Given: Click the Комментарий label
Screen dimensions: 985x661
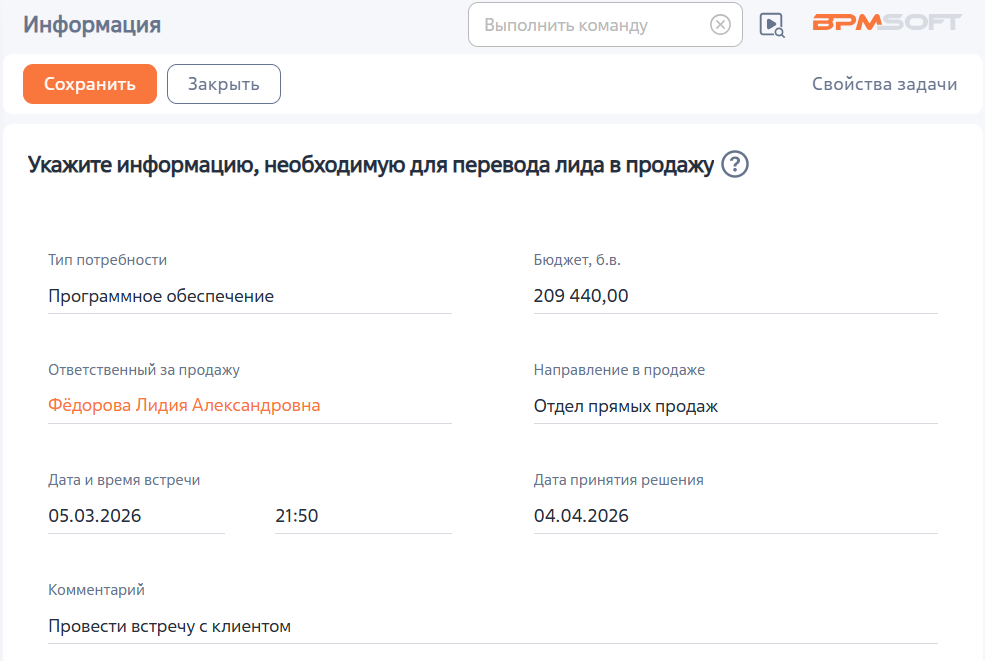Looking at the screenshot, I should 96,590.
